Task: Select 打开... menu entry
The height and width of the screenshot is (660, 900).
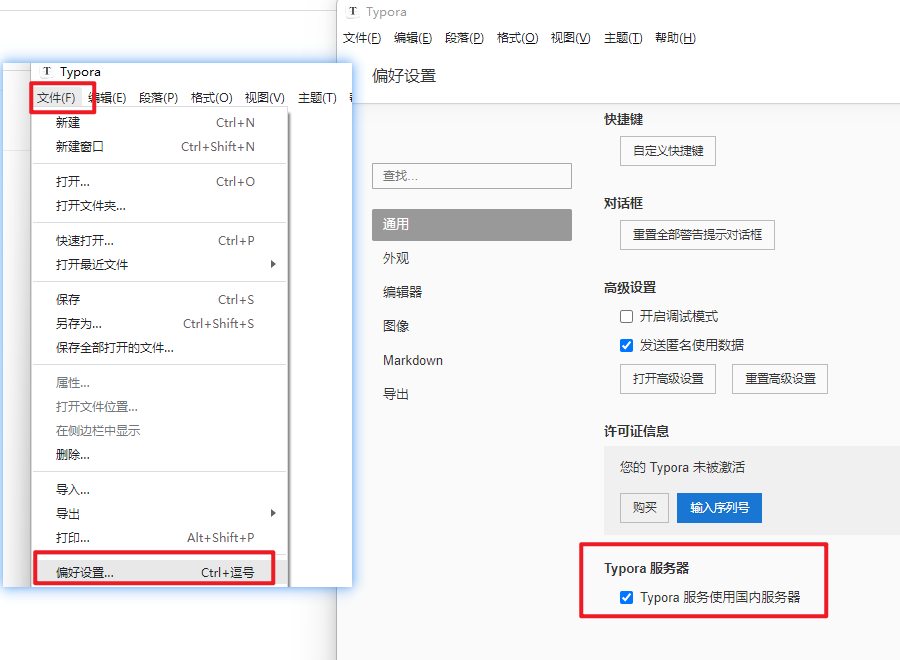Action: click(x=160, y=181)
